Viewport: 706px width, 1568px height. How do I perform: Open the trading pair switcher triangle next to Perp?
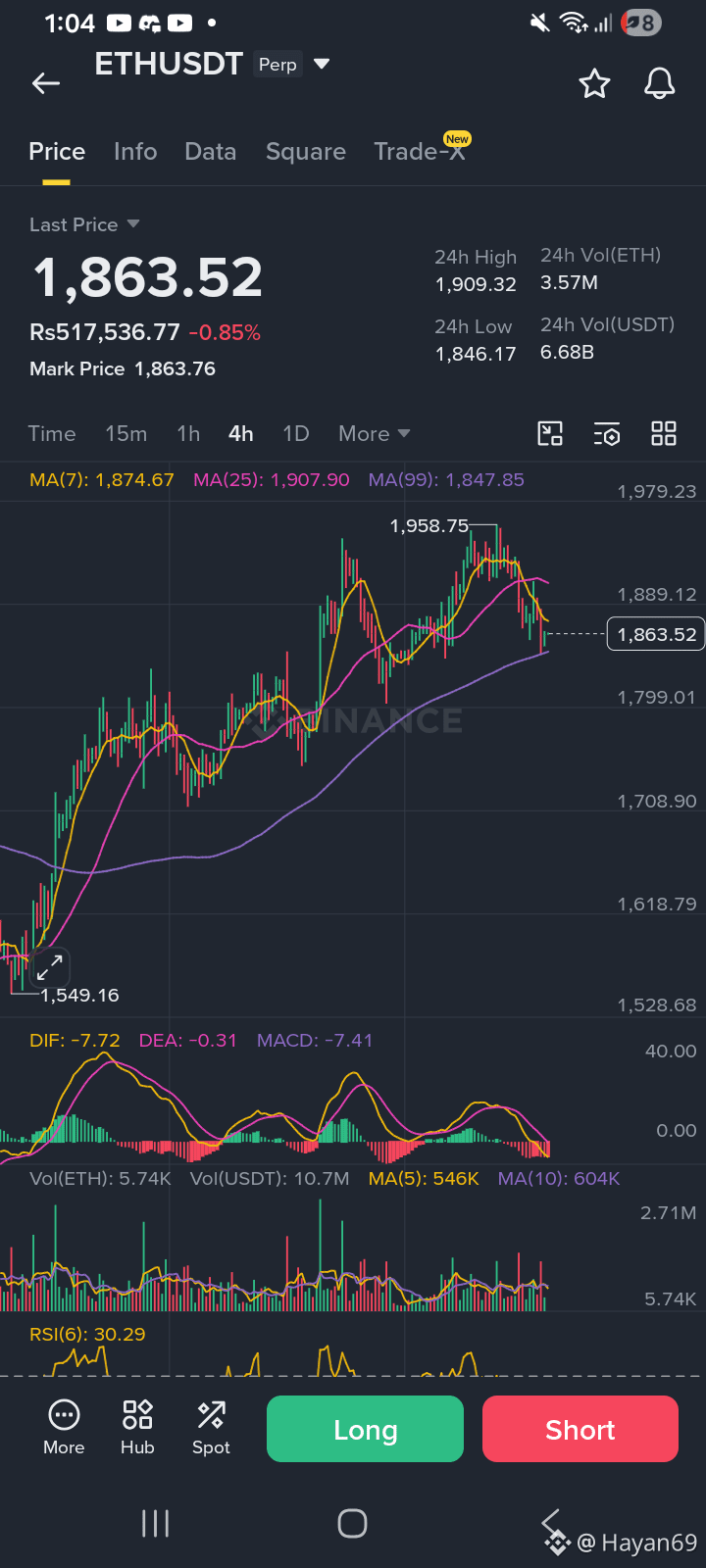click(321, 65)
